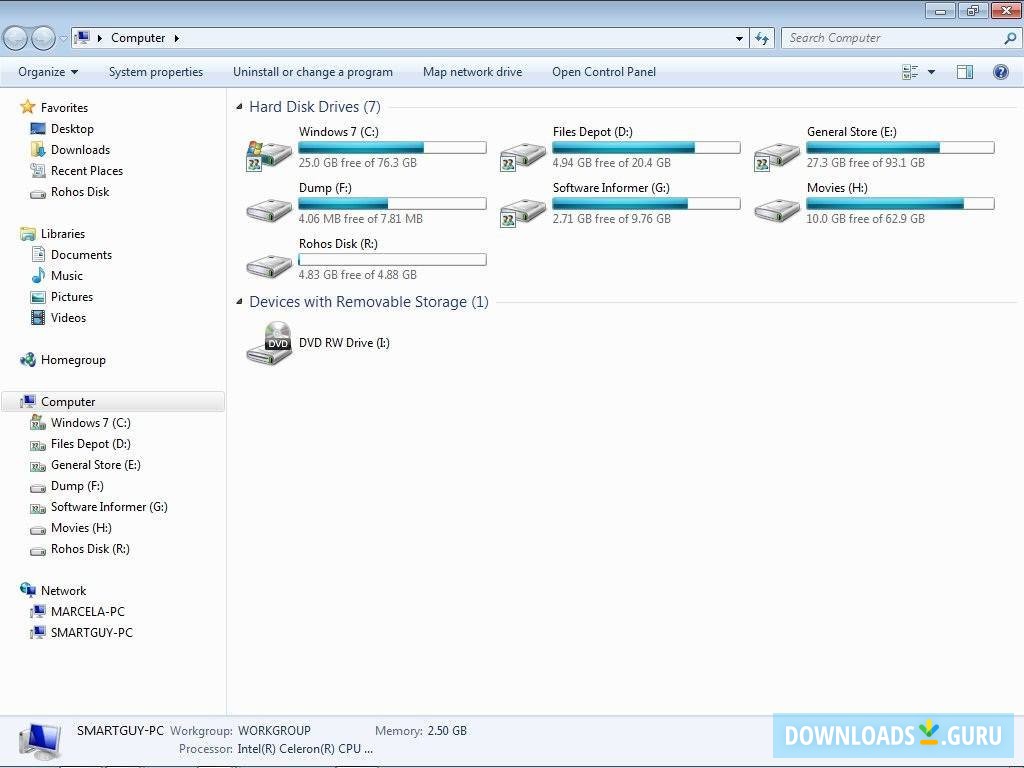Select Rohos Disk under Favorites

pyautogui.click(x=80, y=191)
